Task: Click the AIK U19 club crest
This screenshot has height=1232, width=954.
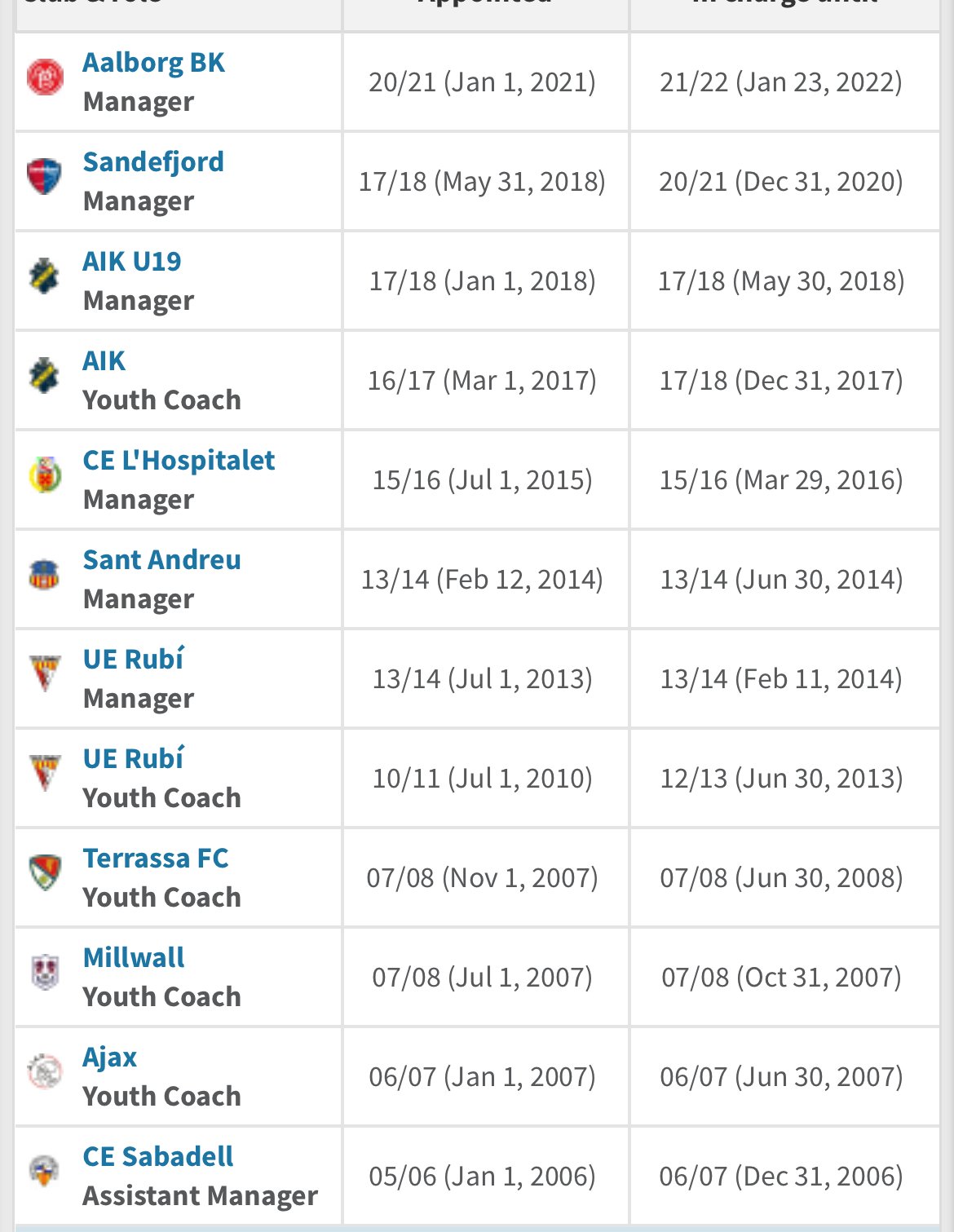Action: coord(45,277)
